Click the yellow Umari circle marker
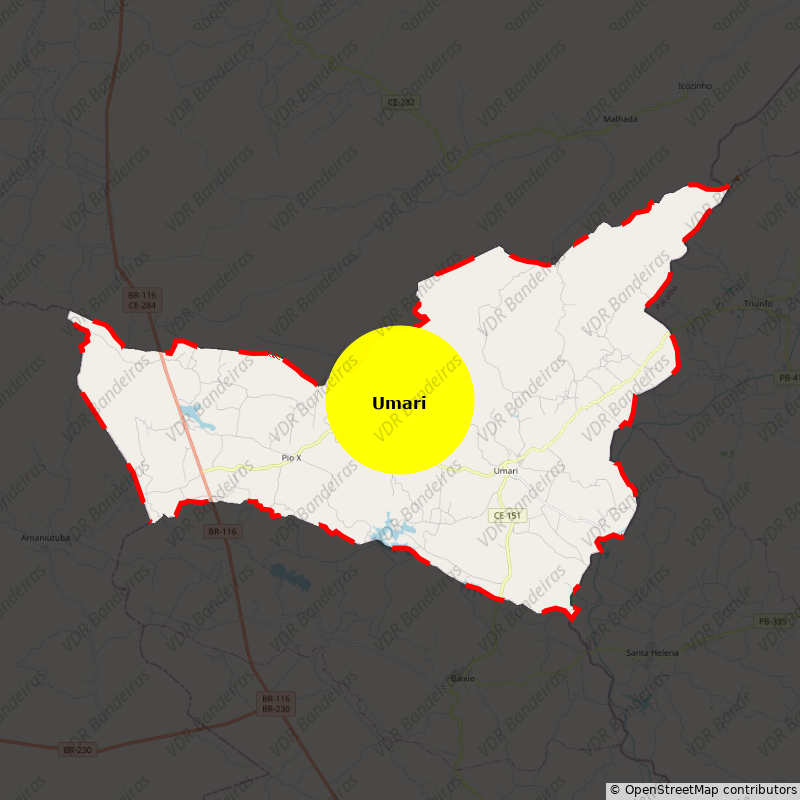This screenshot has width=800, height=800. tap(399, 400)
